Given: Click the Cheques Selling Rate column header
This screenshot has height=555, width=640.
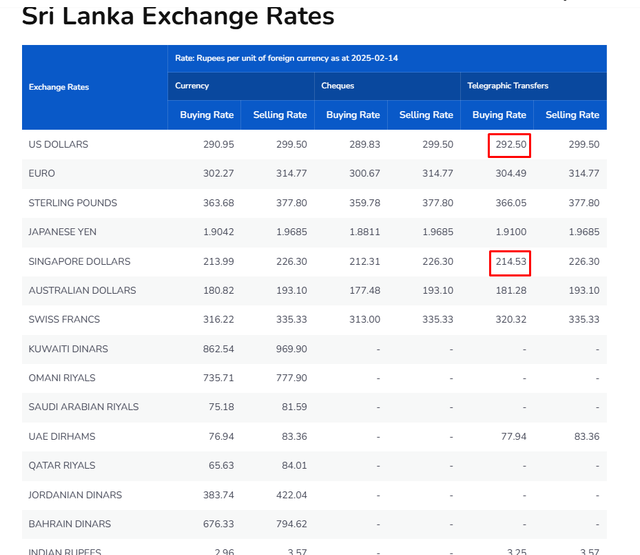Looking at the screenshot, I should point(426,115).
